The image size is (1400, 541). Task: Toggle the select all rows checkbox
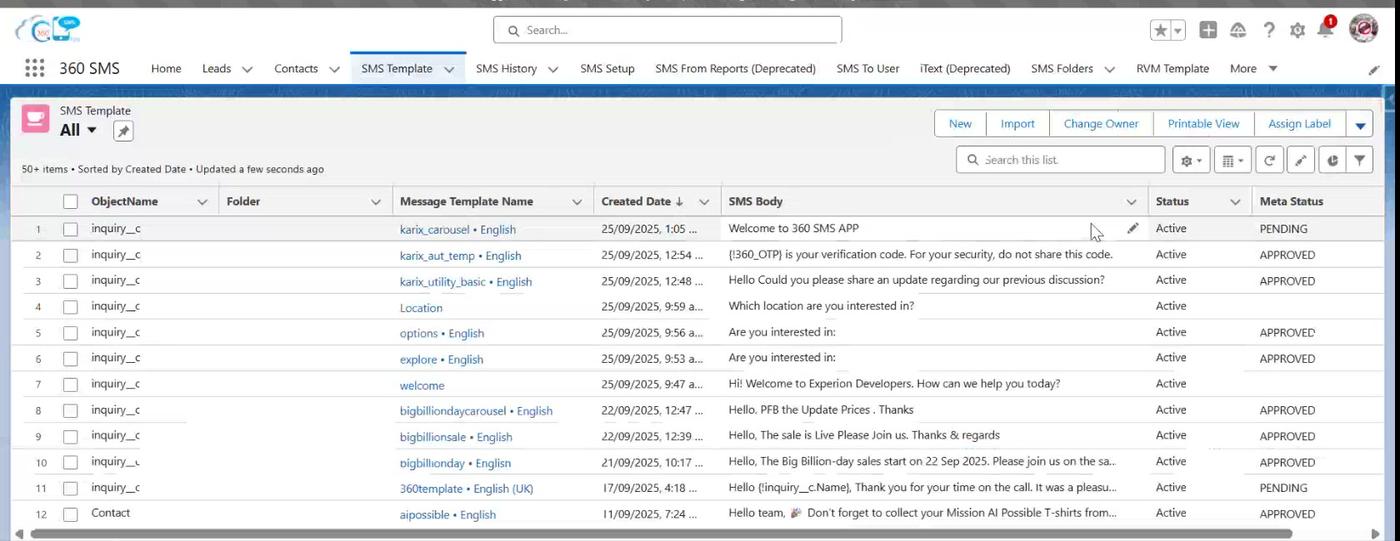tap(70, 202)
